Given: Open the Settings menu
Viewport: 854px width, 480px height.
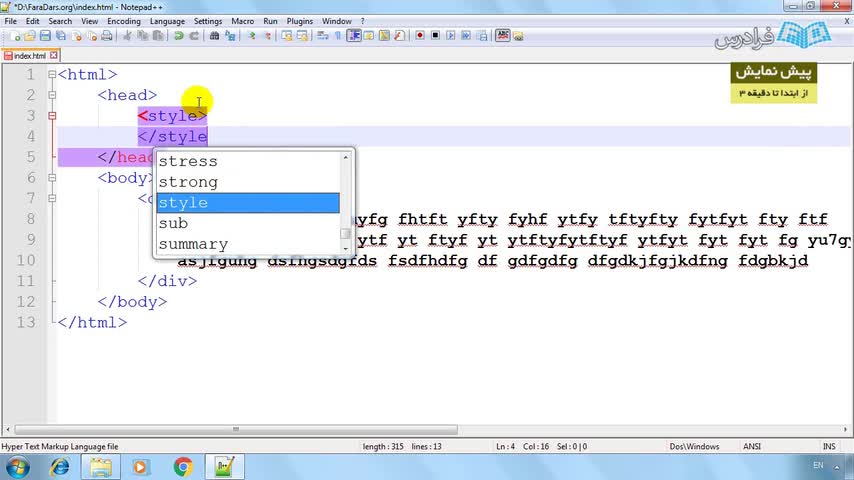Looking at the screenshot, I should tap(208, 21).
